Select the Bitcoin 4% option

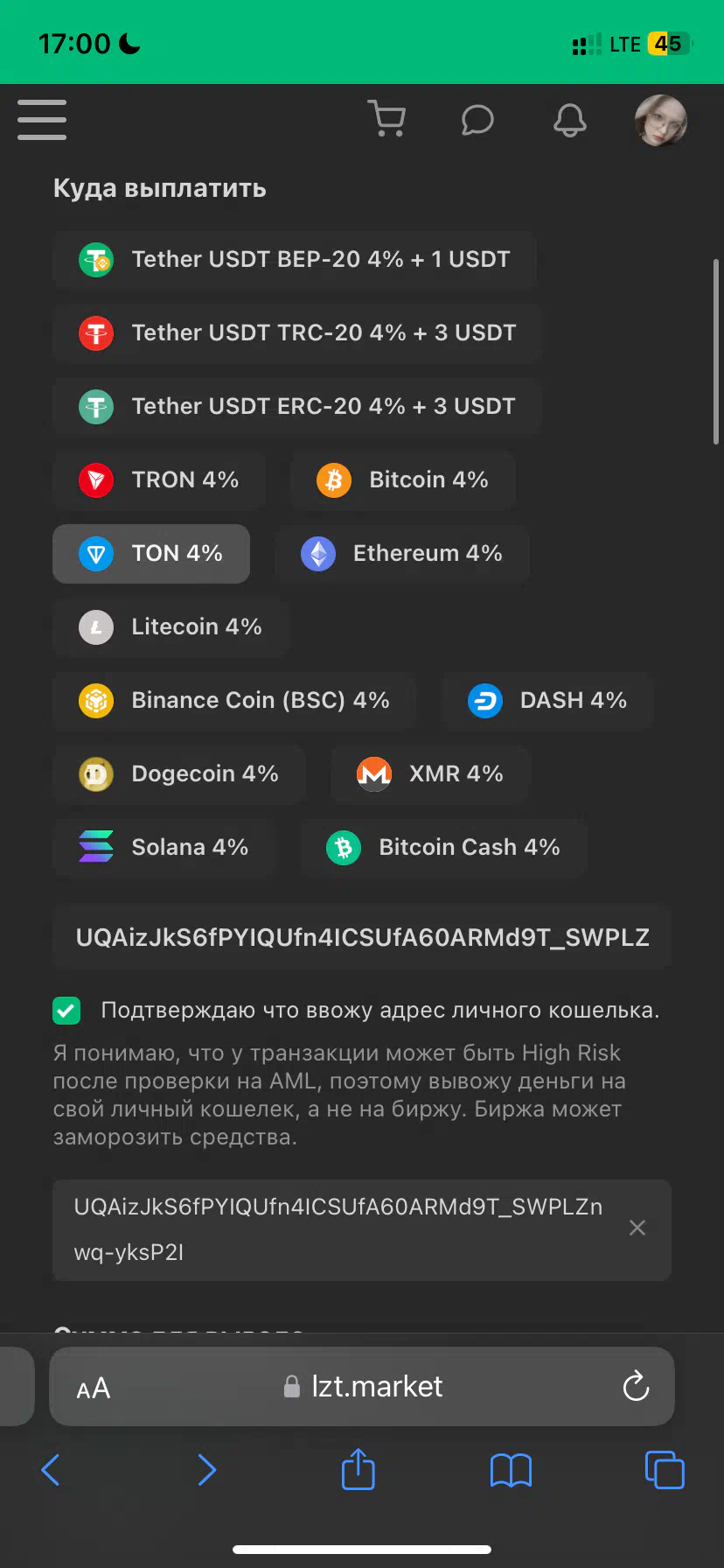coord(403,480)
